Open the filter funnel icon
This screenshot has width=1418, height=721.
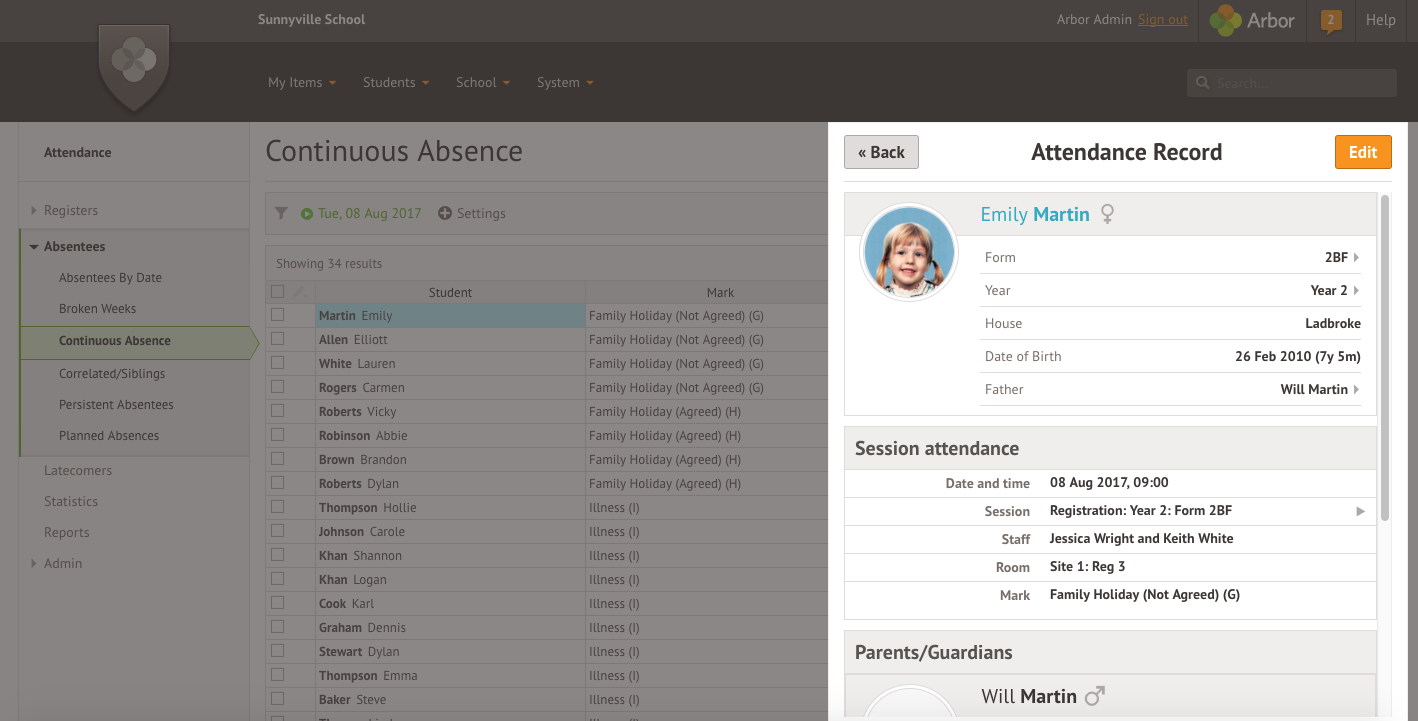click(x=281, y=213)
